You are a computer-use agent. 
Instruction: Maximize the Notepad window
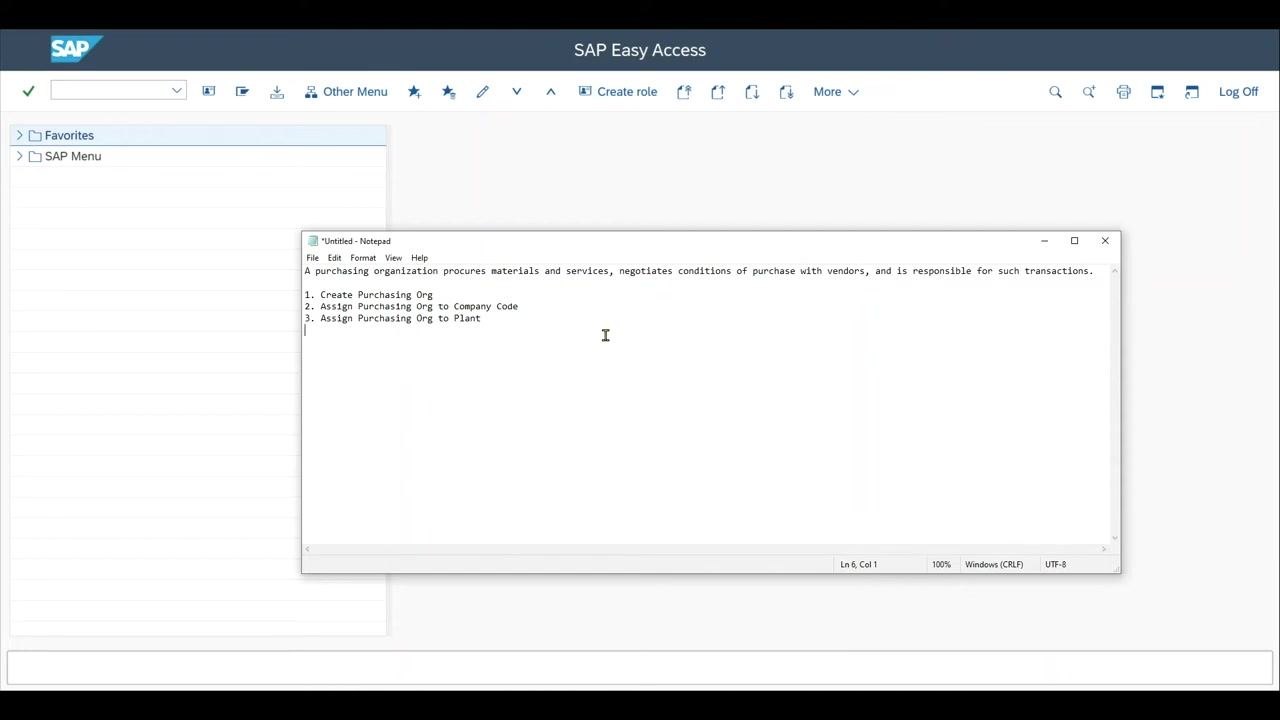coord(1074,241)
